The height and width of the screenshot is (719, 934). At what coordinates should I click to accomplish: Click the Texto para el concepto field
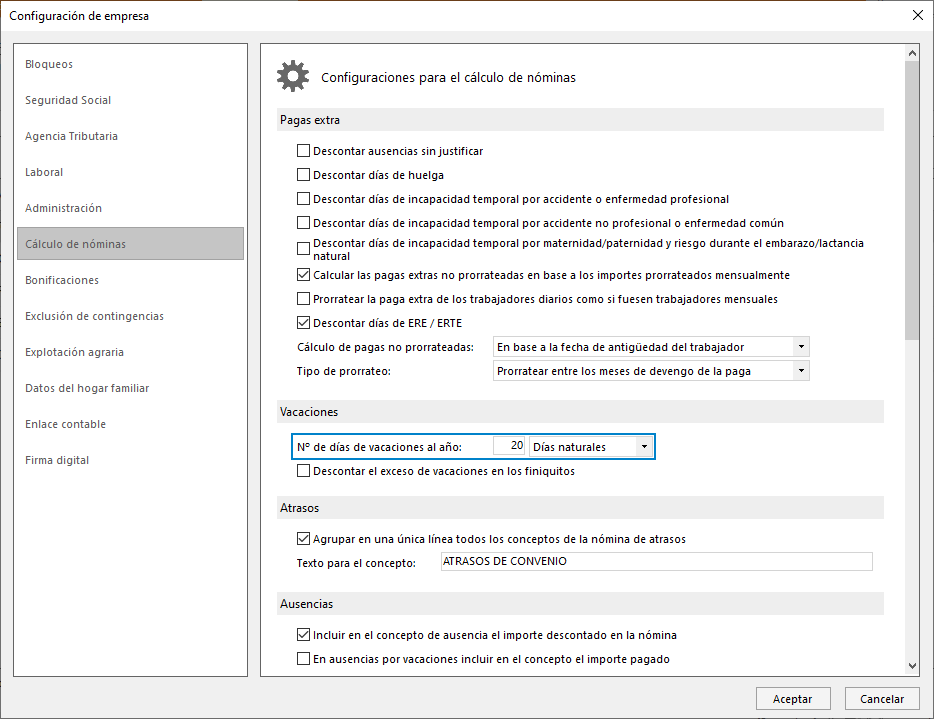tap(656, 562)
